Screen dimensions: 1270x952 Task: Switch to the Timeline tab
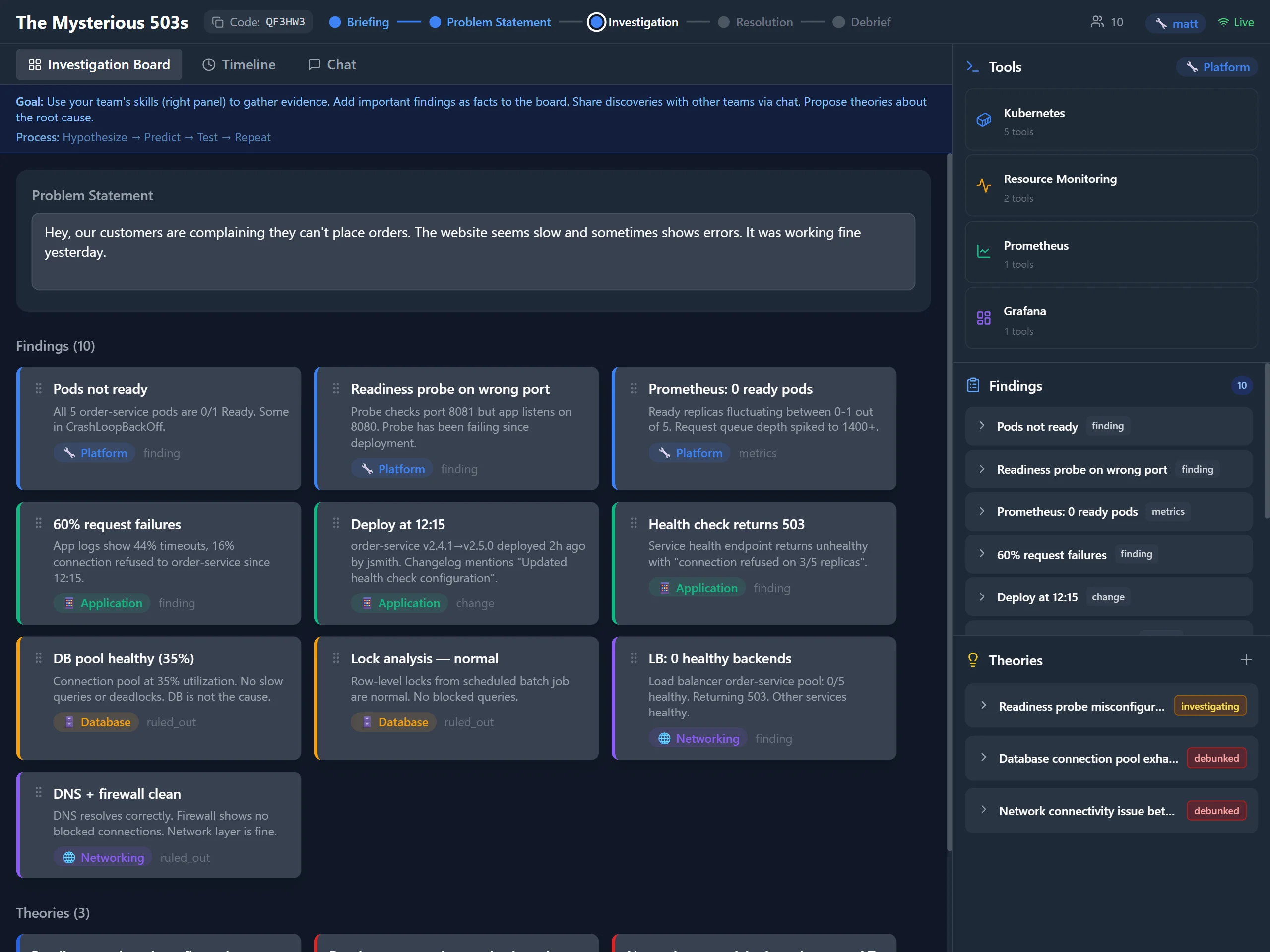239,65
